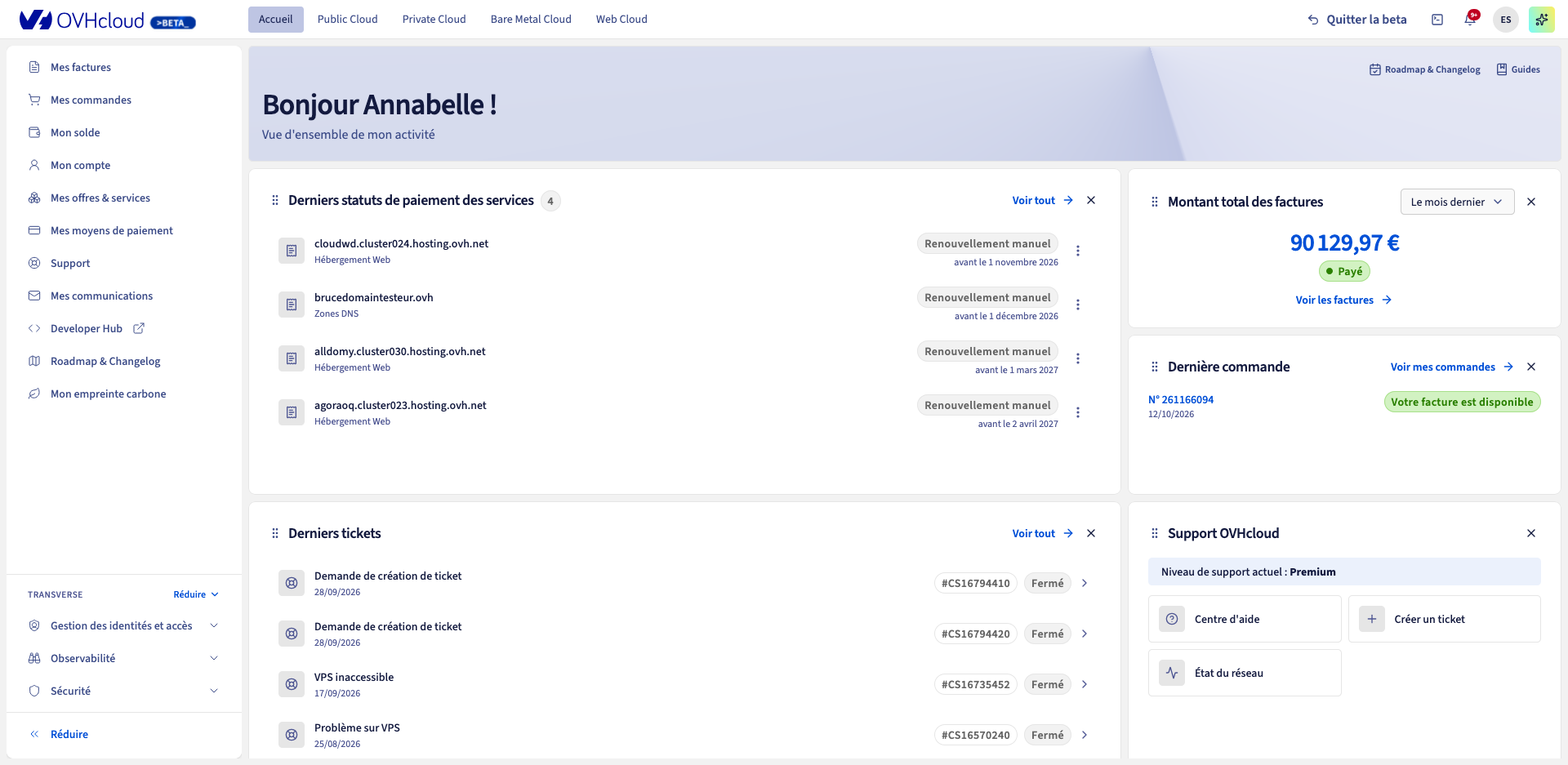Open order N° 261166094
Viewport: 1568px width, 765px height.
click(x=1181, y=399)
